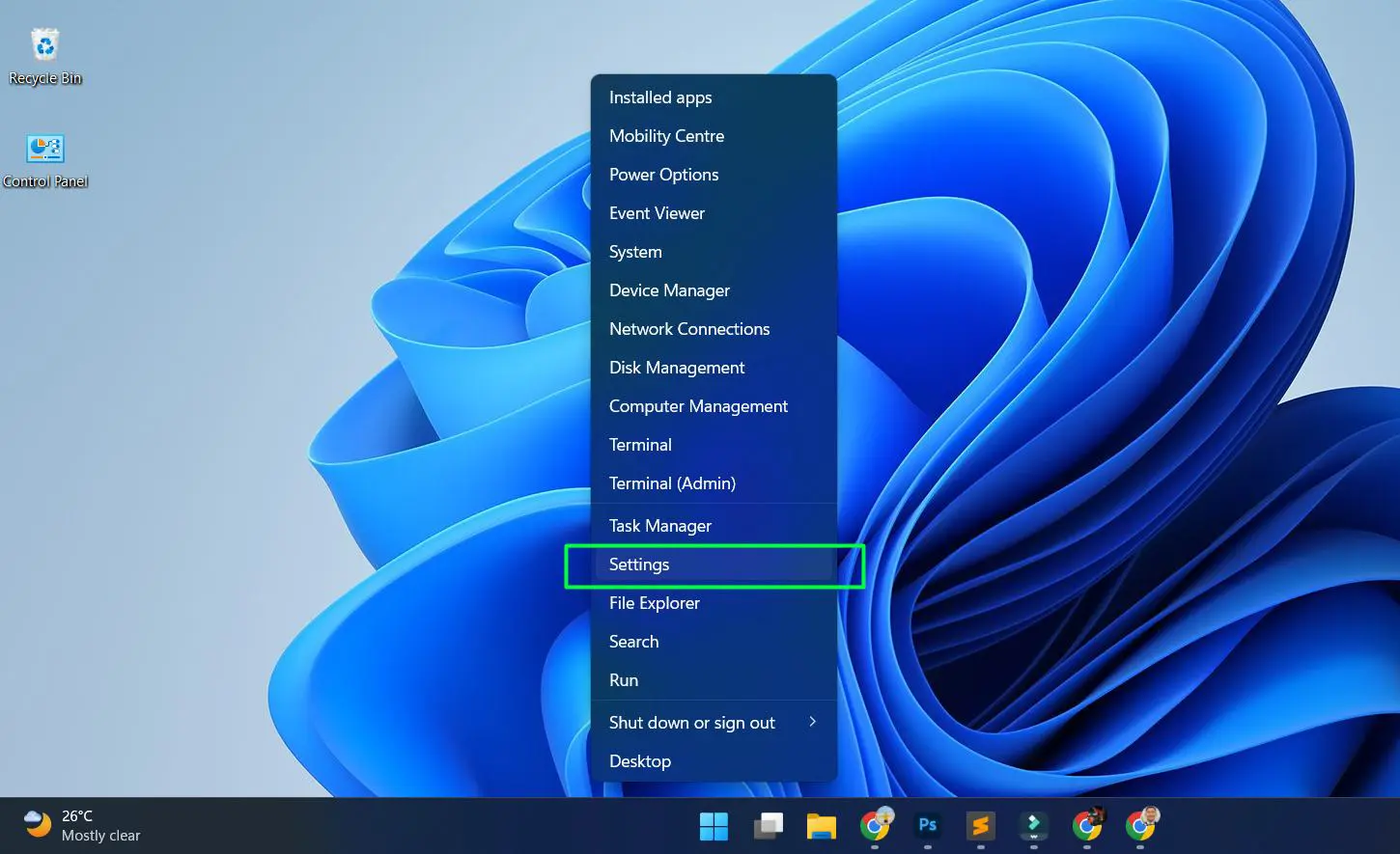Open Event Viewer
Screen dimensions: 1400x854
657,212
